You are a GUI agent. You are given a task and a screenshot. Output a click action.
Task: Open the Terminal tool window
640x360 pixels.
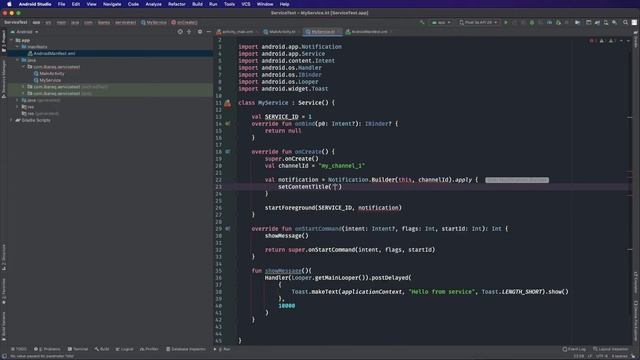(x=78, y=349)
